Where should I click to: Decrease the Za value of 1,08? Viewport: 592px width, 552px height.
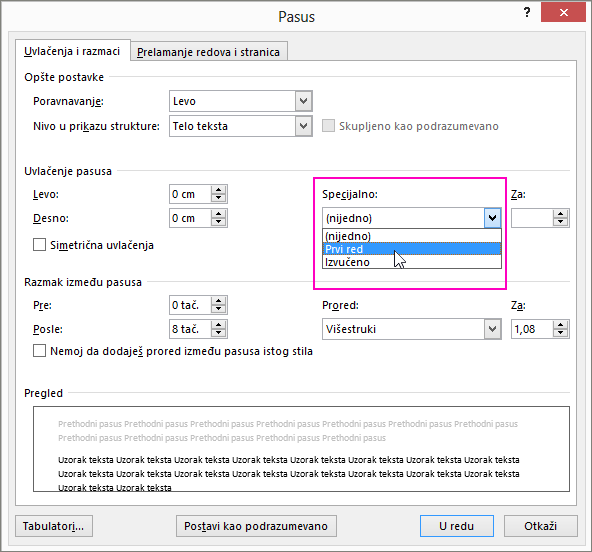pos(561,334)
